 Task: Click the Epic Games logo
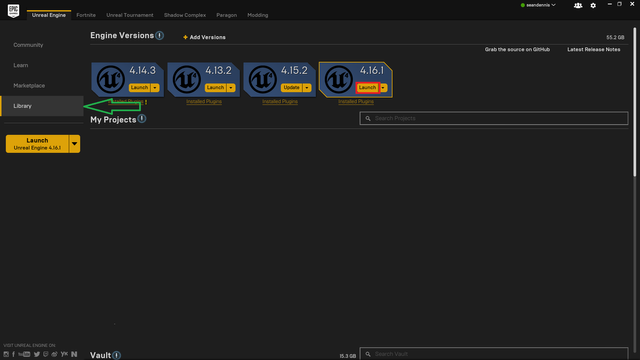coord(13,10)
